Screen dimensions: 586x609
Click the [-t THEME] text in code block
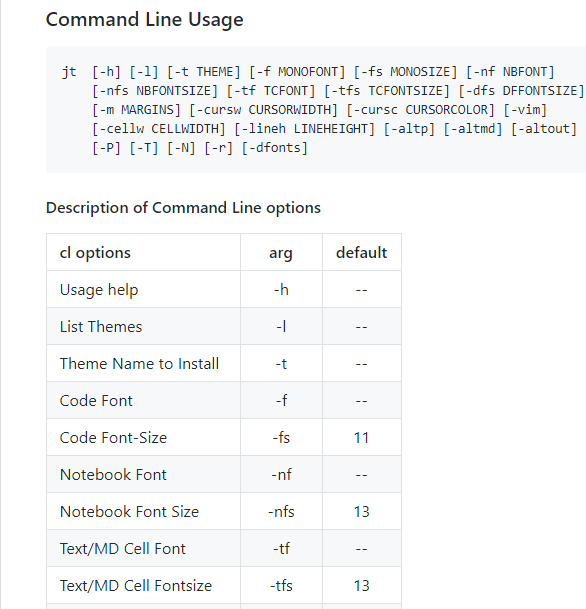pyautogui.click(x=204, y=72)
